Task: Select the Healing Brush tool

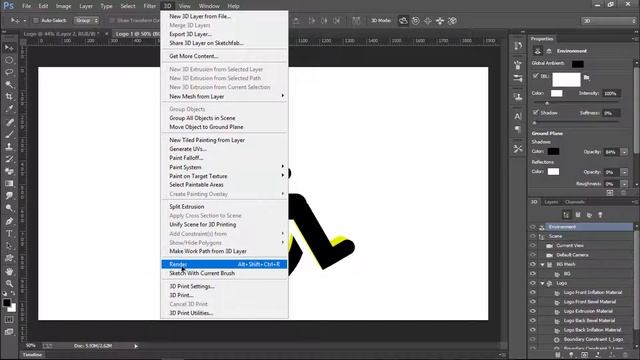Action: pos(9,122)
